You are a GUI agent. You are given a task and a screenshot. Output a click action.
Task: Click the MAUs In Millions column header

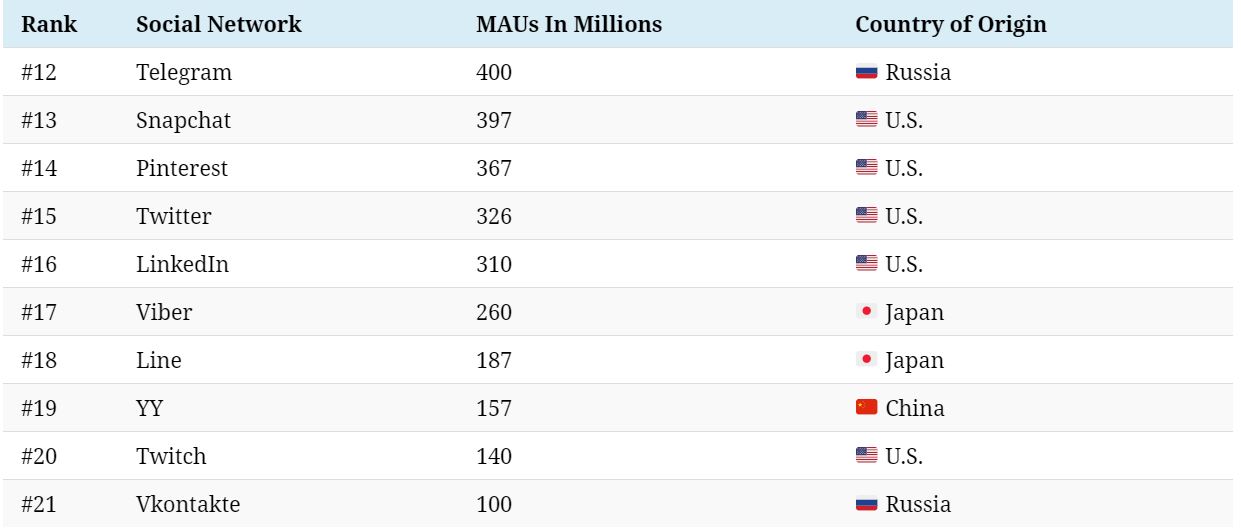(569, 24)
